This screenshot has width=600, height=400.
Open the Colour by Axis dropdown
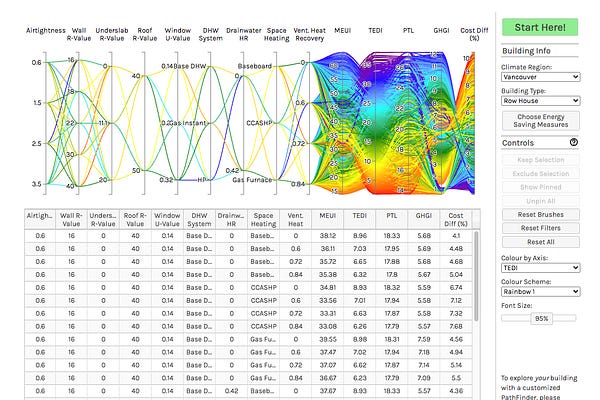pos(540,268)
